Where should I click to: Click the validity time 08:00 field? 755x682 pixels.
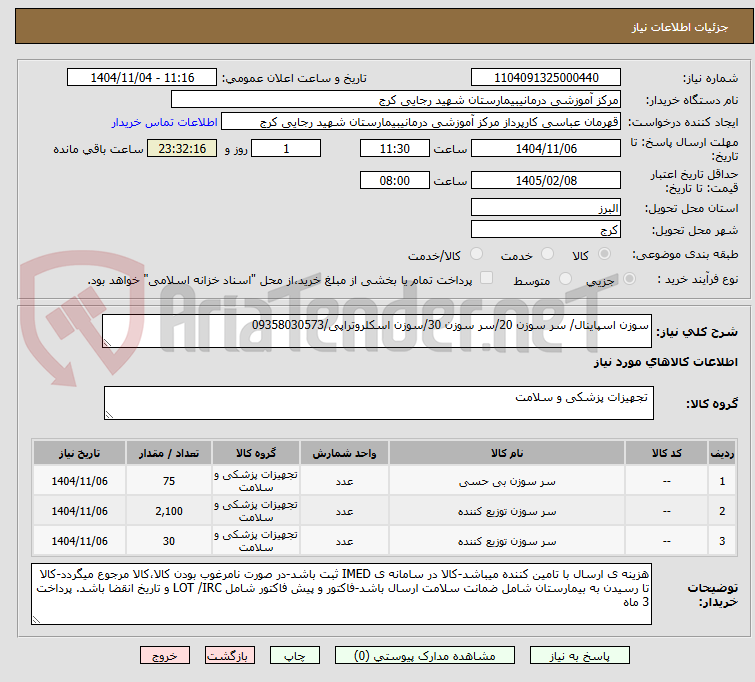tap(394, 180)
